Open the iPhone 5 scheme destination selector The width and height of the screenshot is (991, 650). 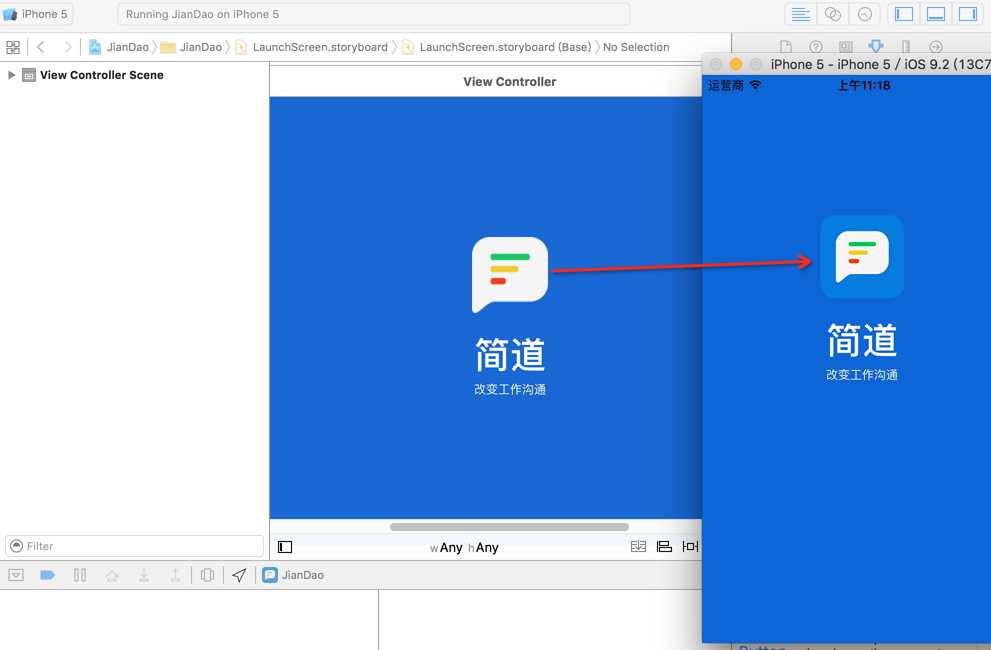click(x=37, y=14)
